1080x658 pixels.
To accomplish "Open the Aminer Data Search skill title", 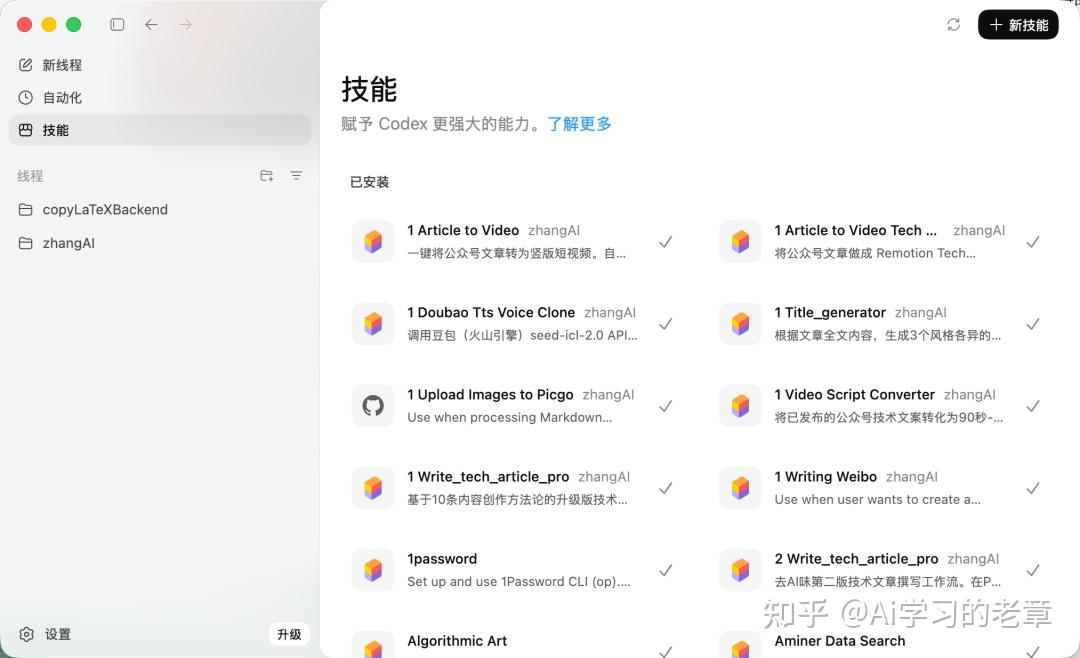I will tap(840, 641).
